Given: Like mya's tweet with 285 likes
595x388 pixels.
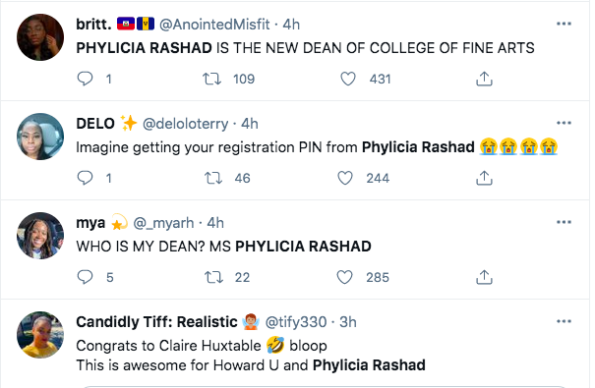Looking at the screenshot, I should [345, 277].
